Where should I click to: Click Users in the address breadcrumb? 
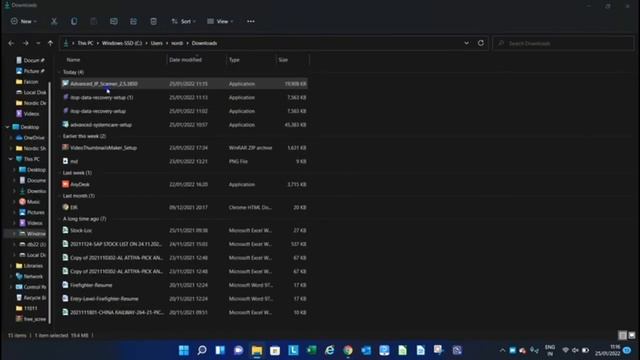[x=157, y=43]
